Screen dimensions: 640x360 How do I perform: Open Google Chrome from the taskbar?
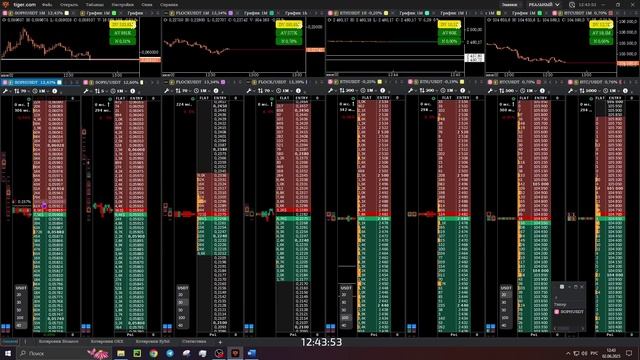click(153, 353)
